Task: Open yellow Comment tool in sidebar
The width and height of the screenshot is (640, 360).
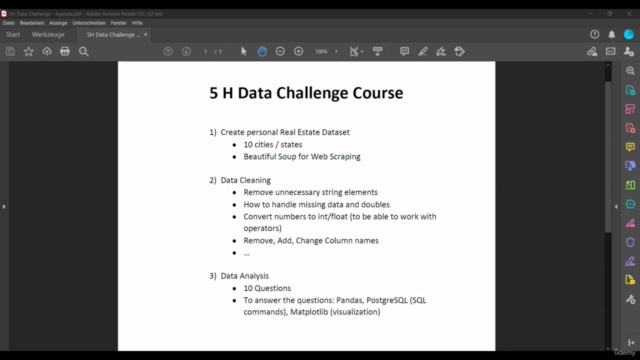Action: (x=630, y=147)
